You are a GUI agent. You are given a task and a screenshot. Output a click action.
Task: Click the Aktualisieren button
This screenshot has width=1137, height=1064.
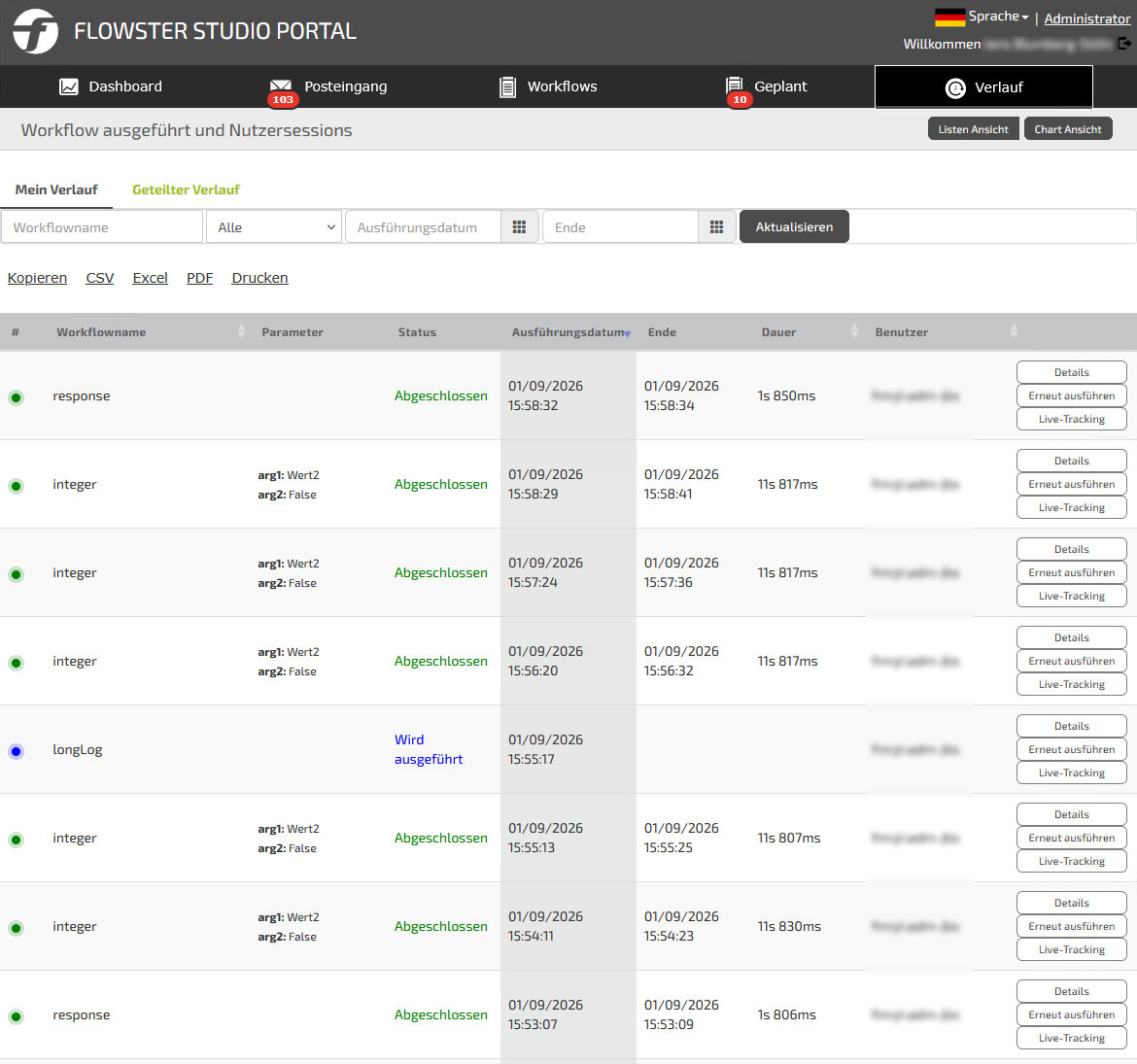(x=794, y=227)
